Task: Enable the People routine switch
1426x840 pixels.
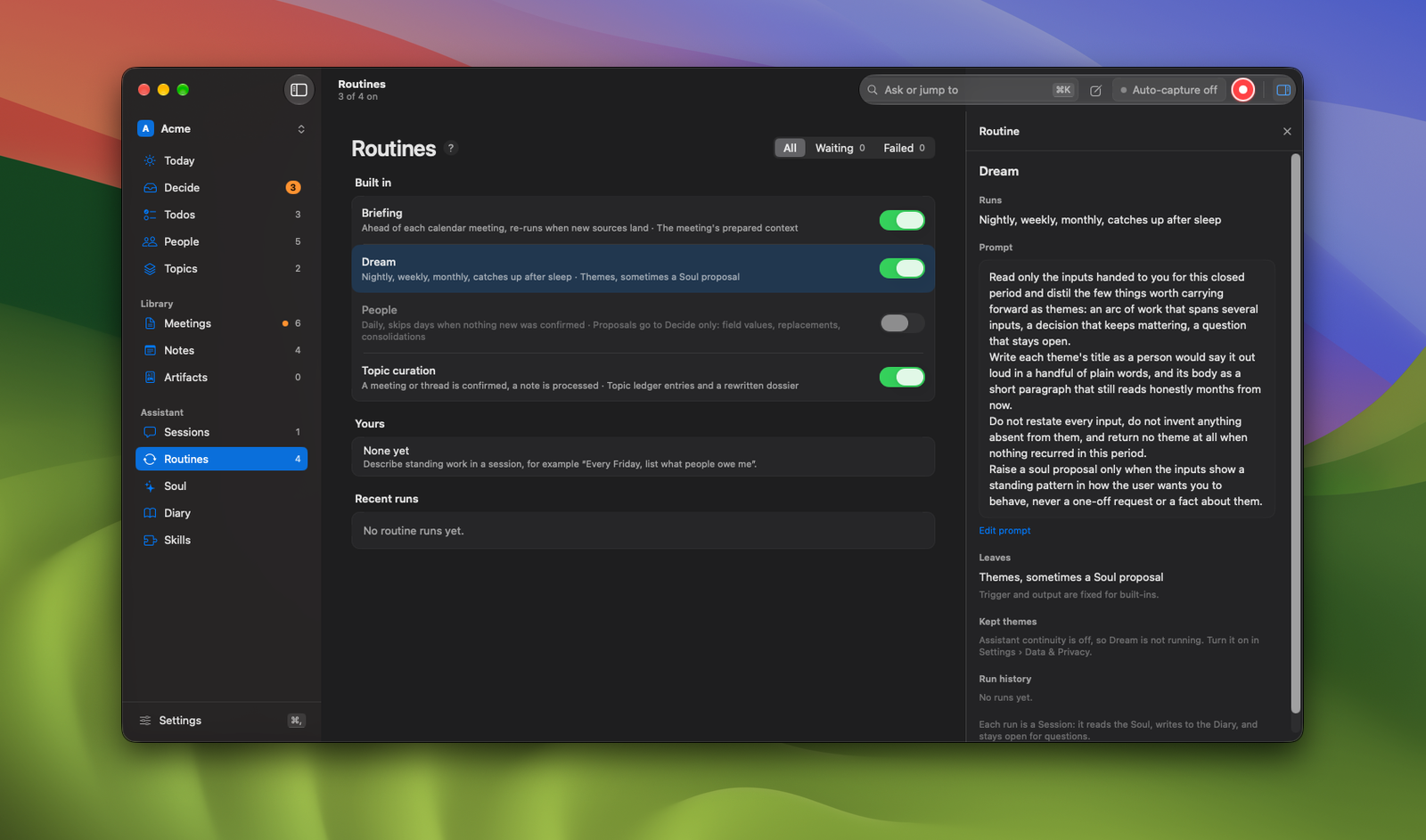Action: (902, 323)
